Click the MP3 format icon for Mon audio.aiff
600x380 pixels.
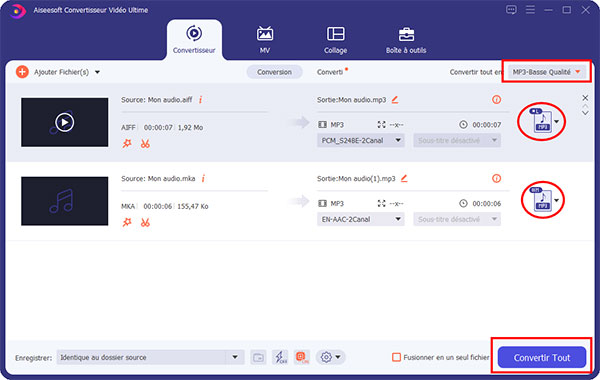pyautogui.click(x=542, y=121)
